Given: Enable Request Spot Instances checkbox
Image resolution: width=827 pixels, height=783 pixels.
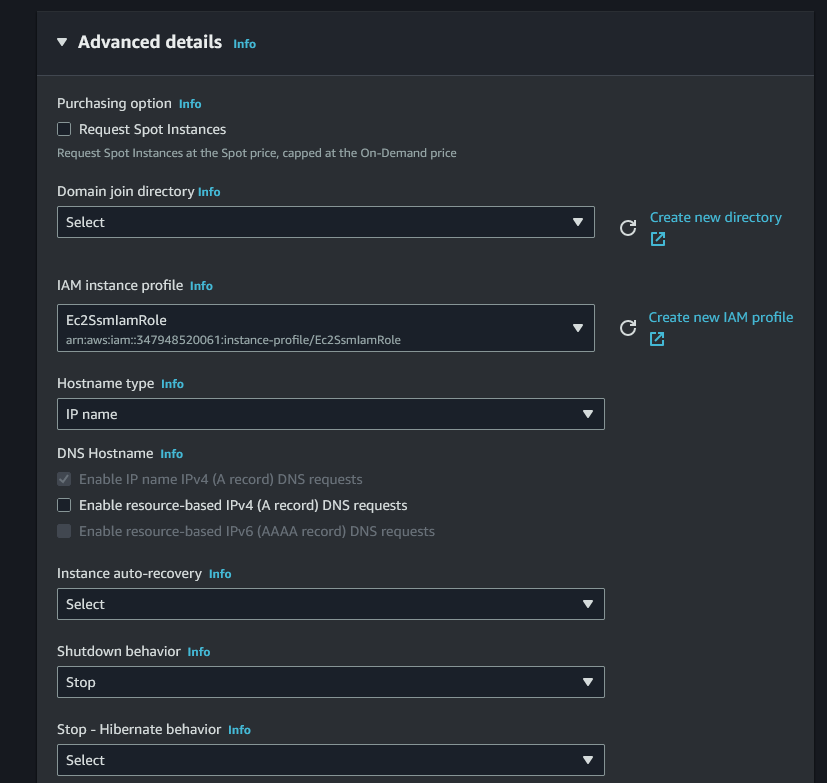Looking at the screenshot, I should point(64,129).
